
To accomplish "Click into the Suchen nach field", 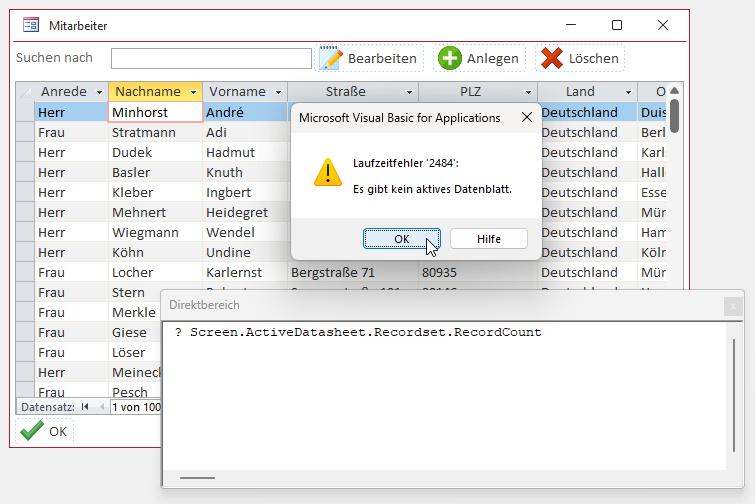I will click(211, 59).
